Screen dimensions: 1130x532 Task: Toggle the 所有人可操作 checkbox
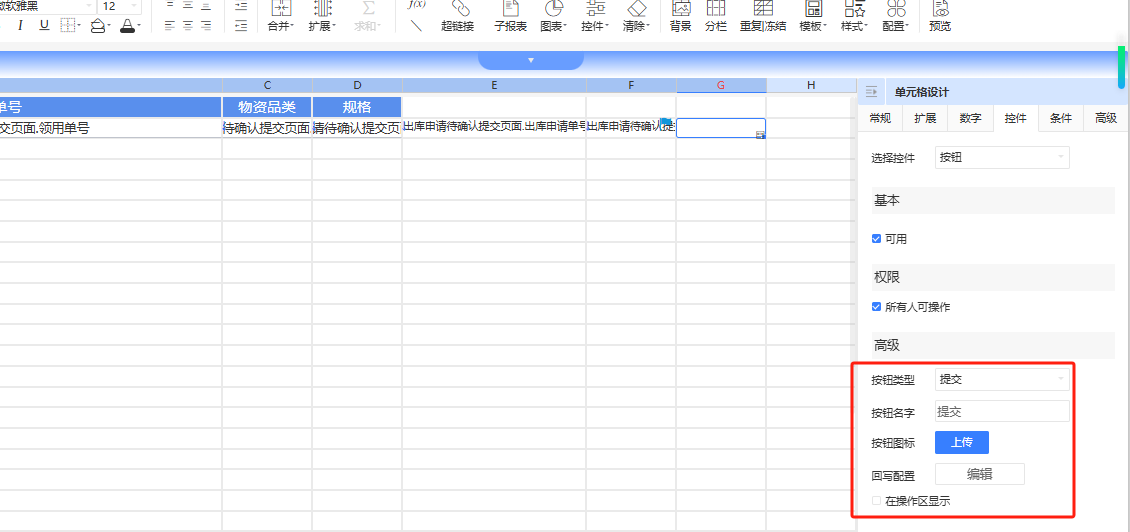click(x=876, y=306)
